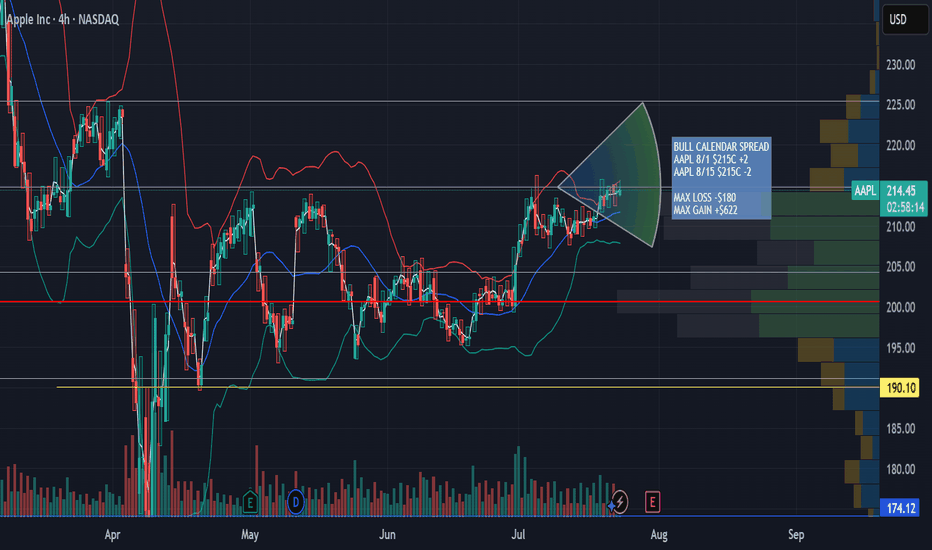Click the Aug label on time axis
The width and height of the screenshot is (932, 550).
(x=659, y=535)
